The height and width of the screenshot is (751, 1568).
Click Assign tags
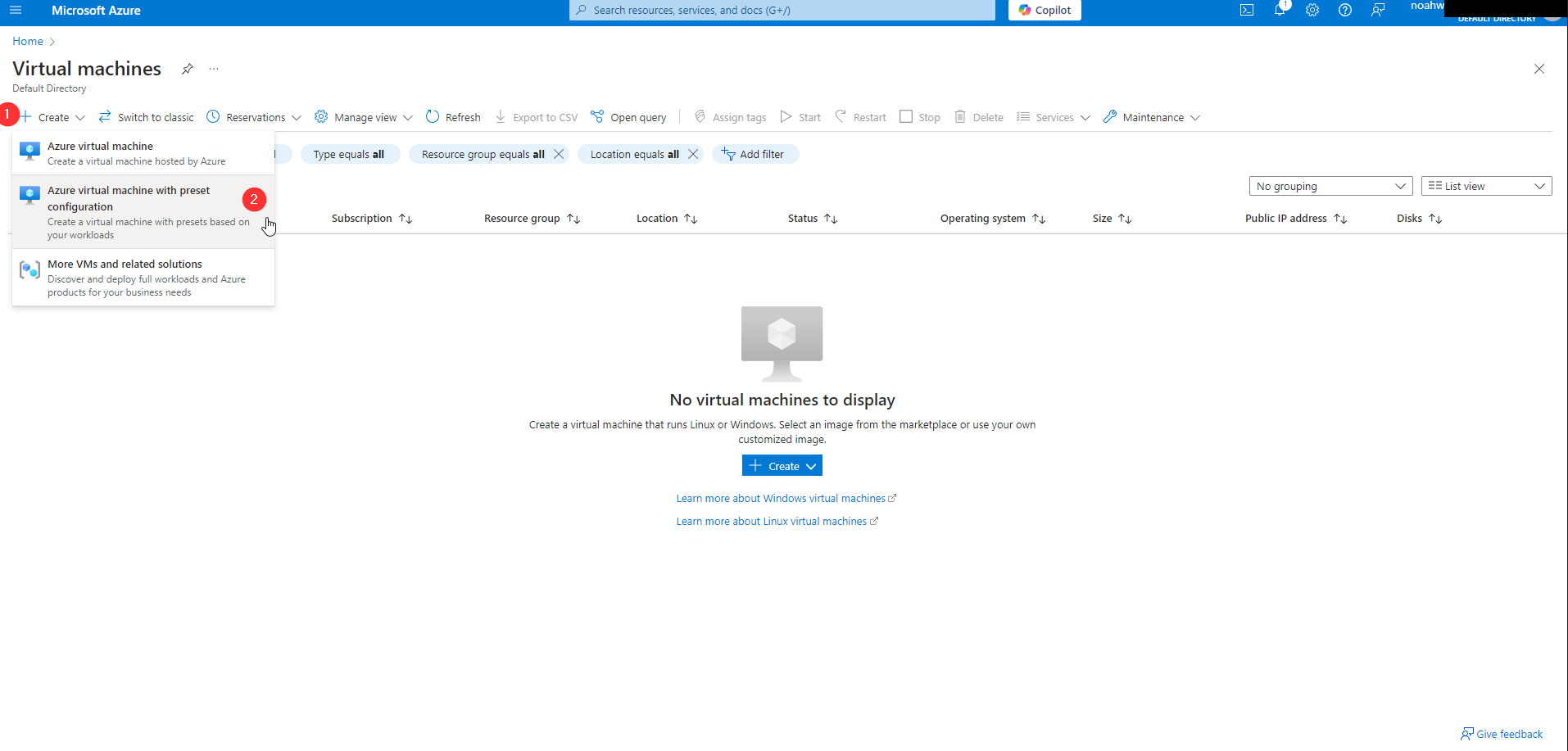[x=730, y=117]
